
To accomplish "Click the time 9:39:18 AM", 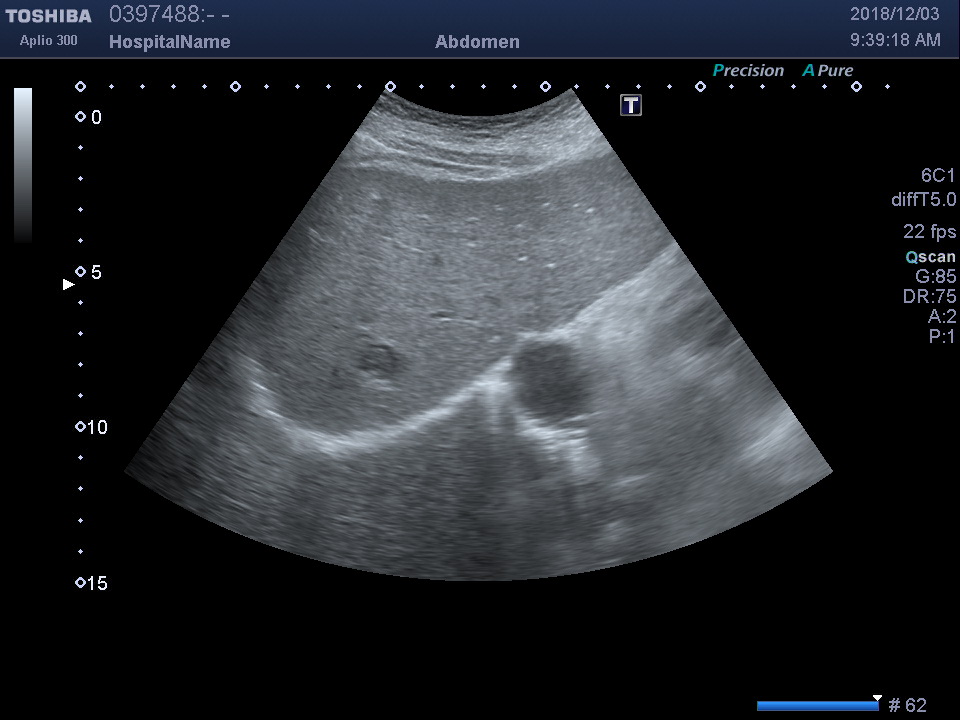I will (x=895, y=40).
